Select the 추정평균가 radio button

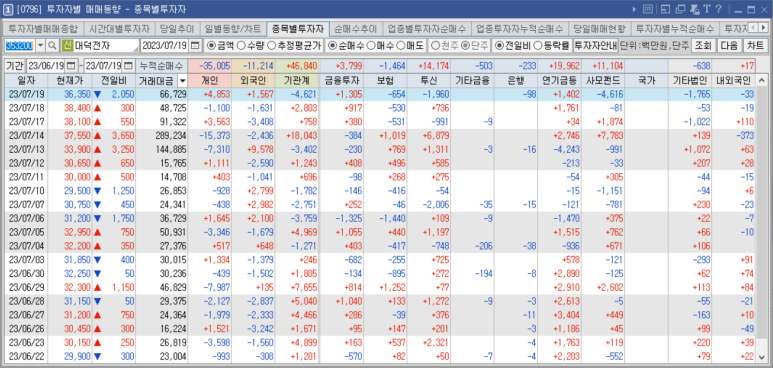click(272, 46)
